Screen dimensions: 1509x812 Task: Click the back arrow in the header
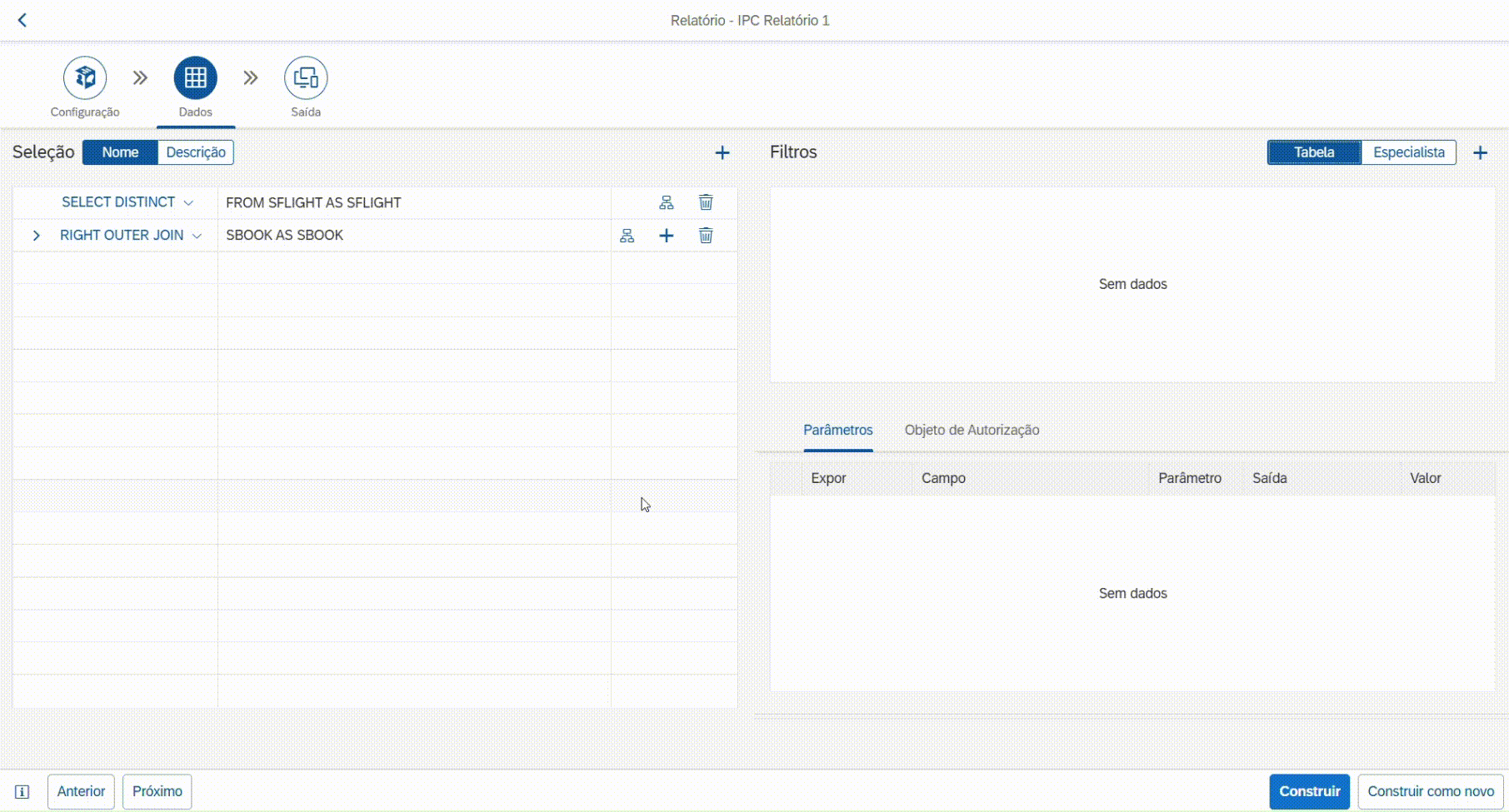tap(22, 20)
